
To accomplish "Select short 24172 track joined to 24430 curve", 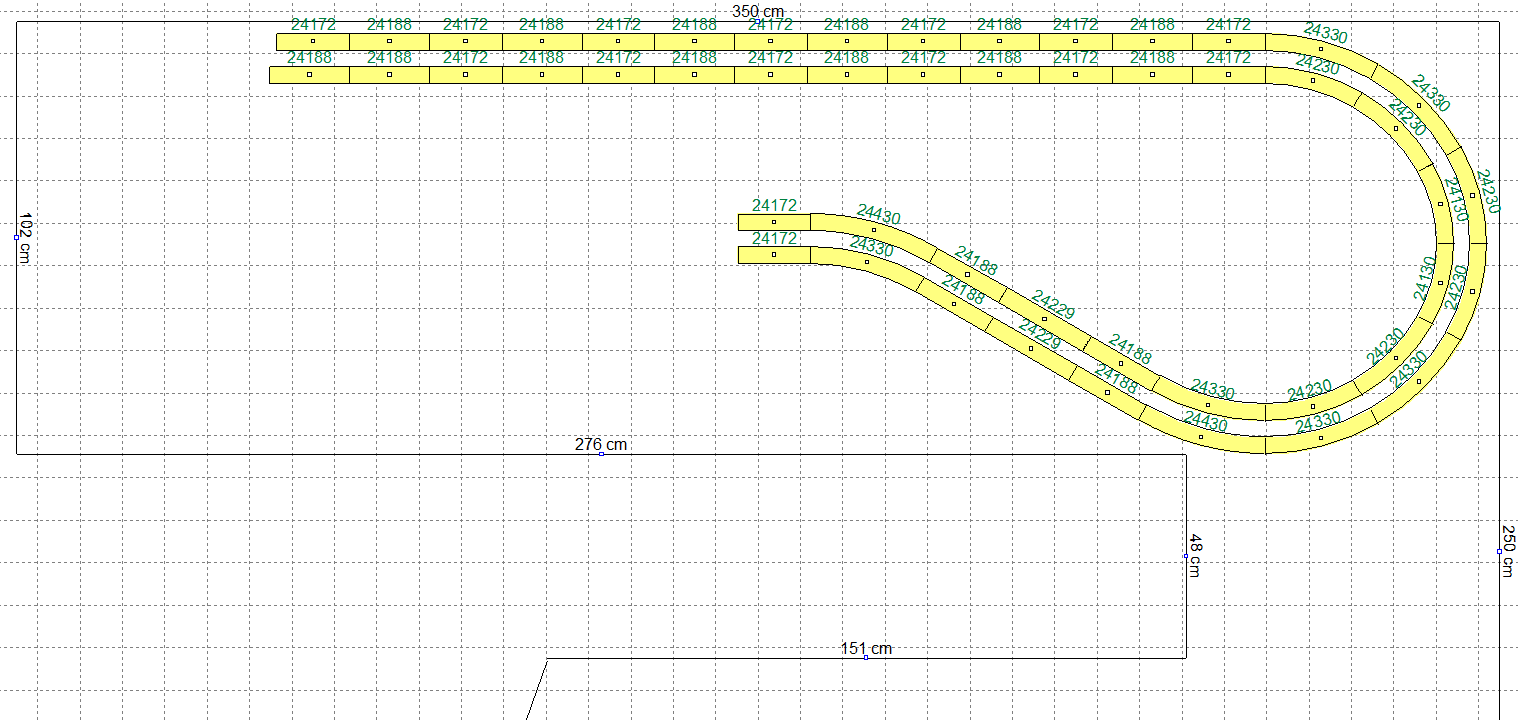I will tap(774, 222).
